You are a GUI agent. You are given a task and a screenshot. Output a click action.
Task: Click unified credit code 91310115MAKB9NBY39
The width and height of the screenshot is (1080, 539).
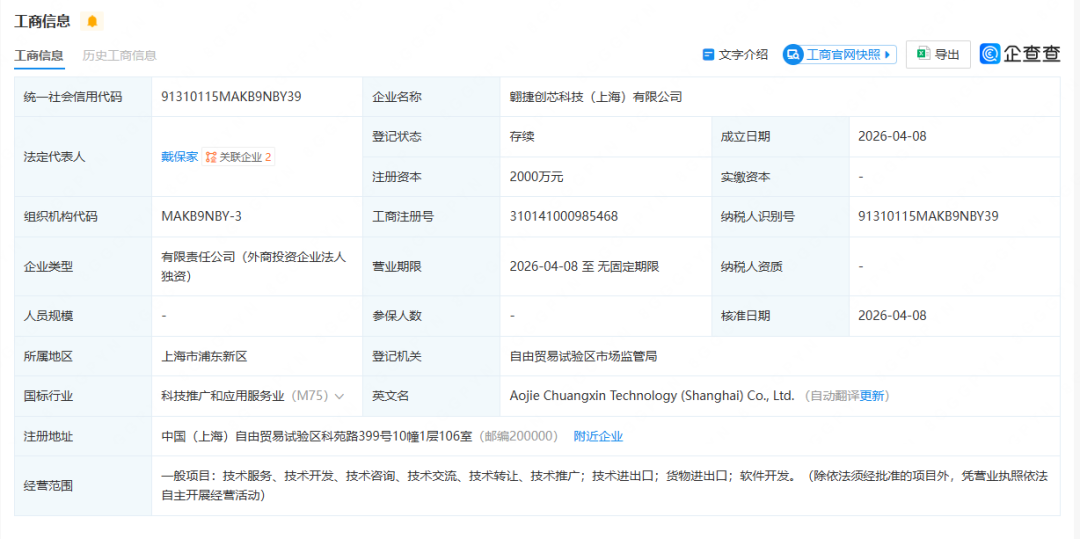click(231, 97)
